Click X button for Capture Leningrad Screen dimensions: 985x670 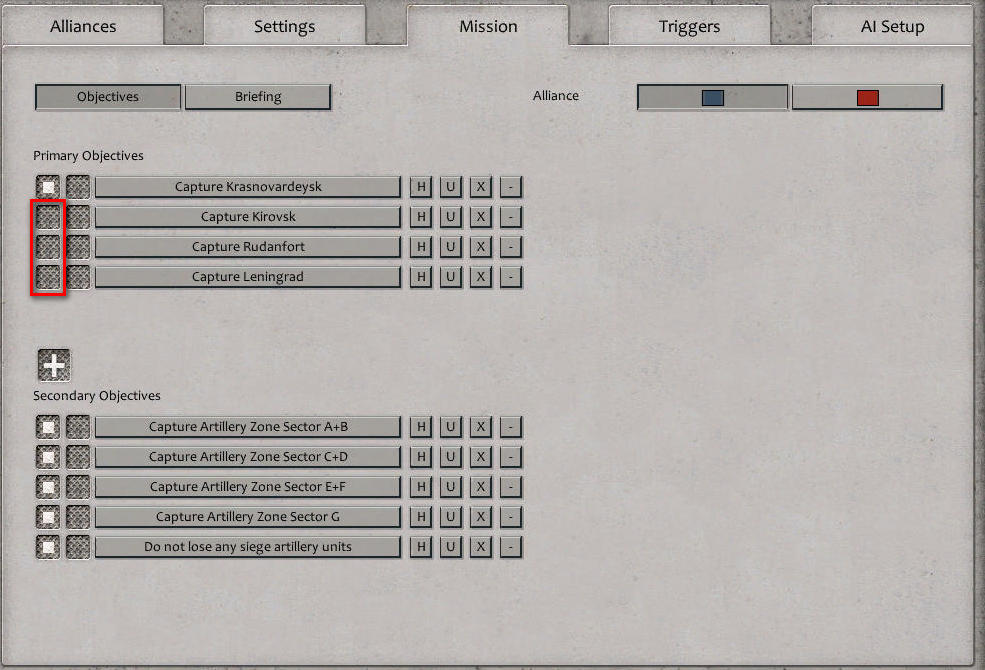pos(481,277)
